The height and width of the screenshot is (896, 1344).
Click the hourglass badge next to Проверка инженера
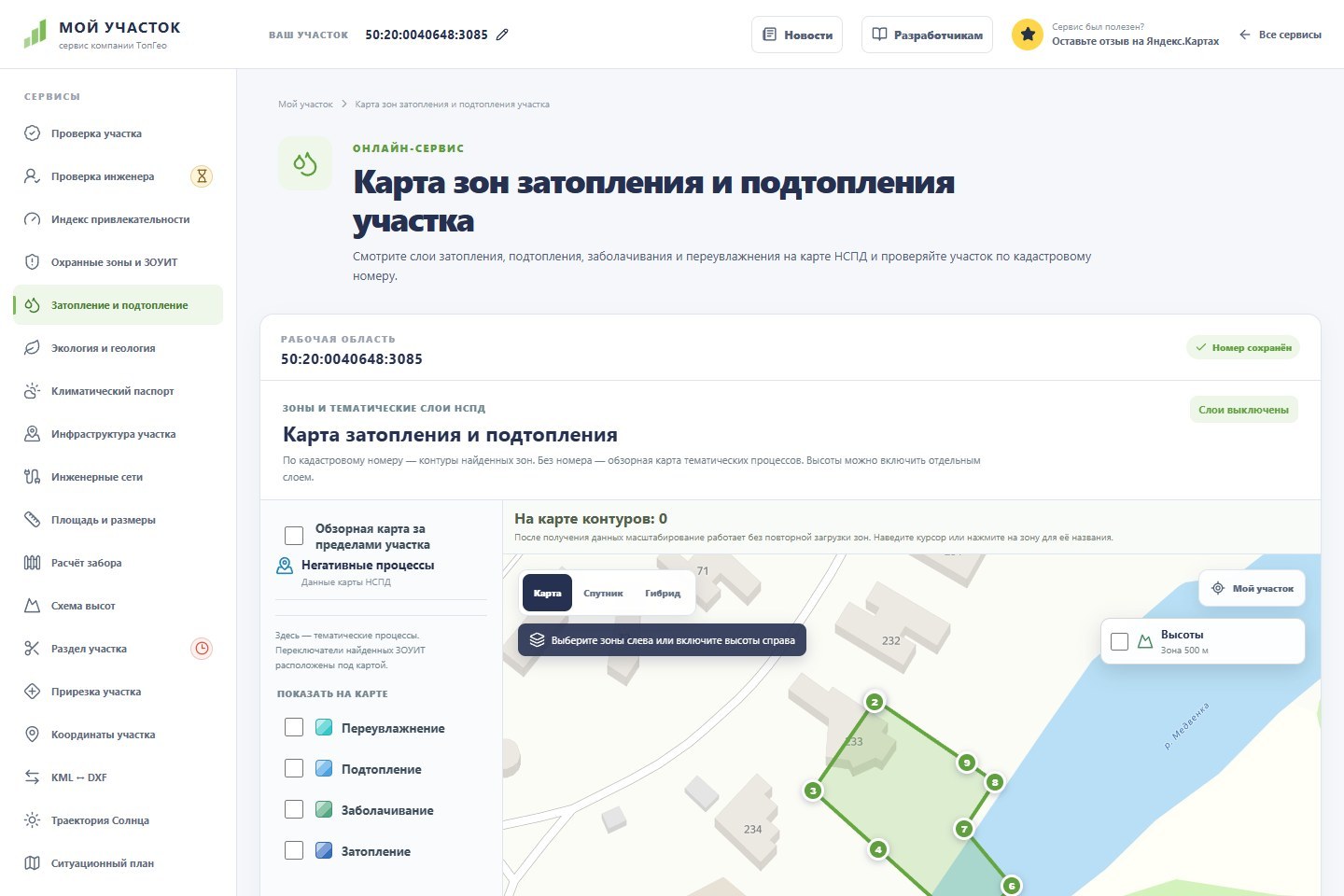[202, 176]
